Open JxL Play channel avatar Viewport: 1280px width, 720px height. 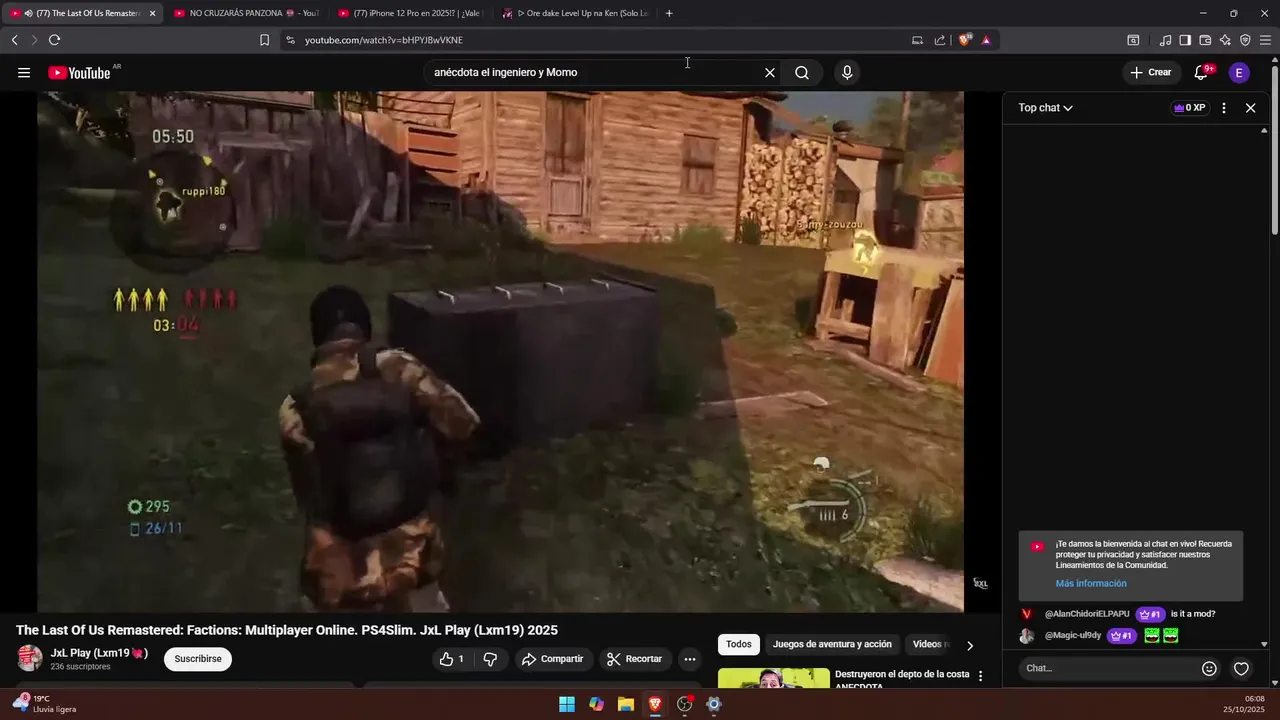[x=30, y=658]
